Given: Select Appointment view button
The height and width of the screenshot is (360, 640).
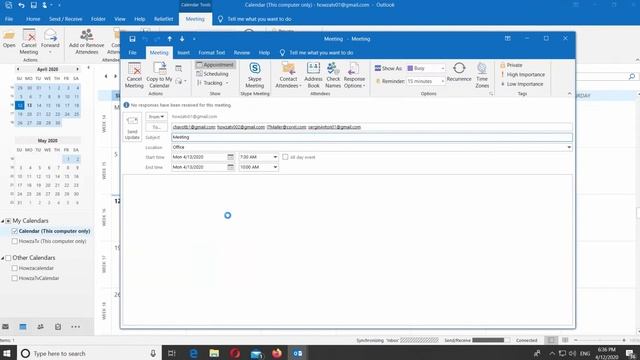Looking at the screenshot, I should coord(215,65).
